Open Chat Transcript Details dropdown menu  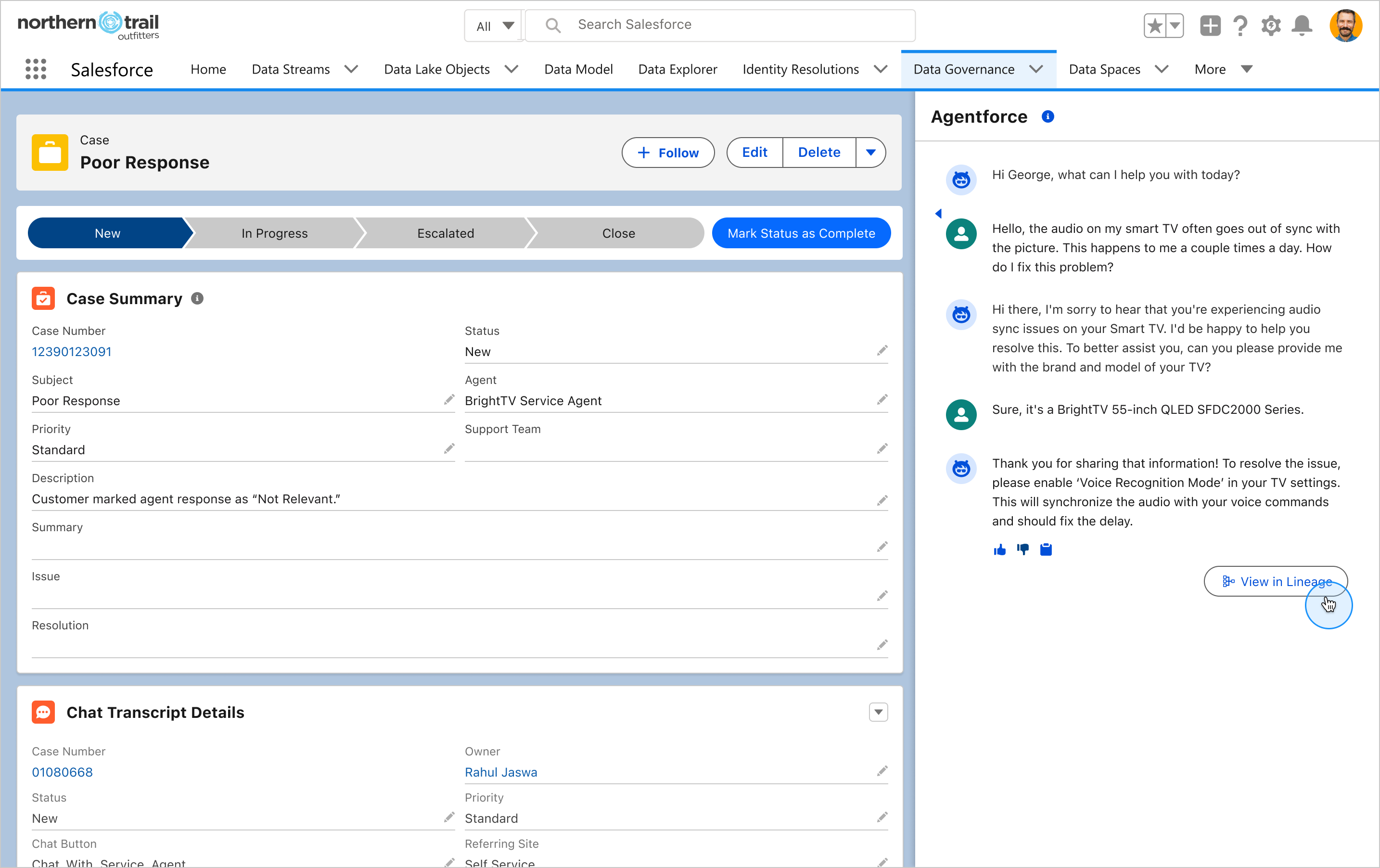[x=878, y=712]
